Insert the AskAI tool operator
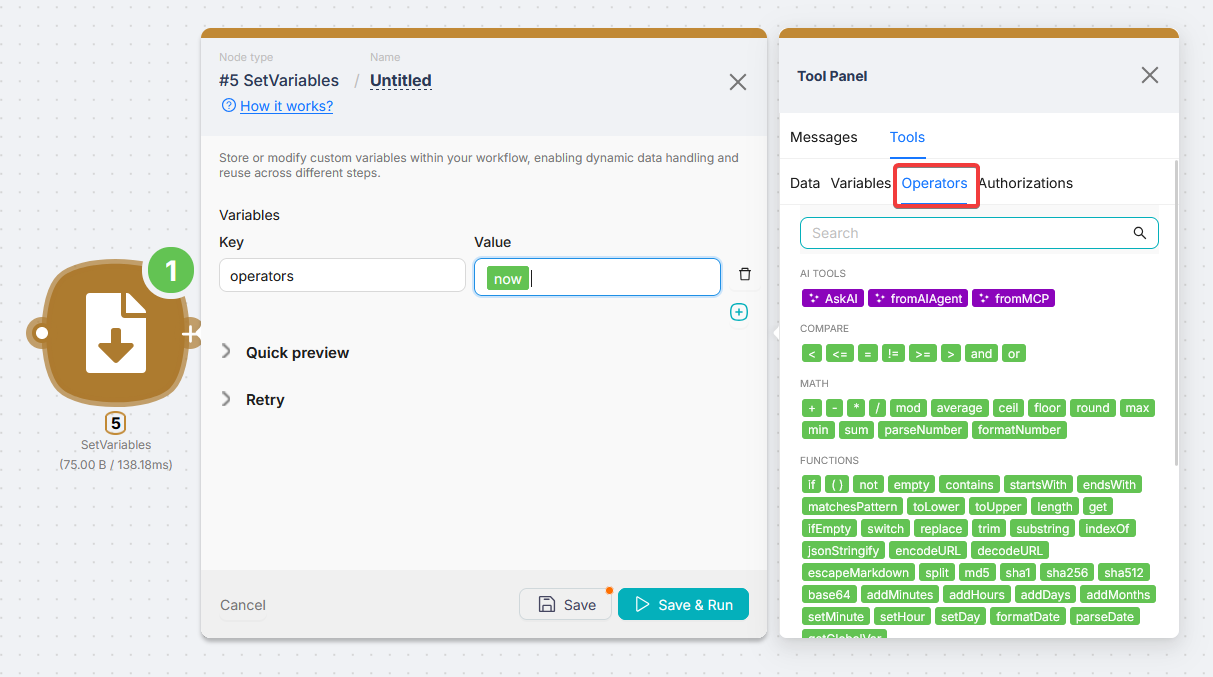 coord(833,298)
